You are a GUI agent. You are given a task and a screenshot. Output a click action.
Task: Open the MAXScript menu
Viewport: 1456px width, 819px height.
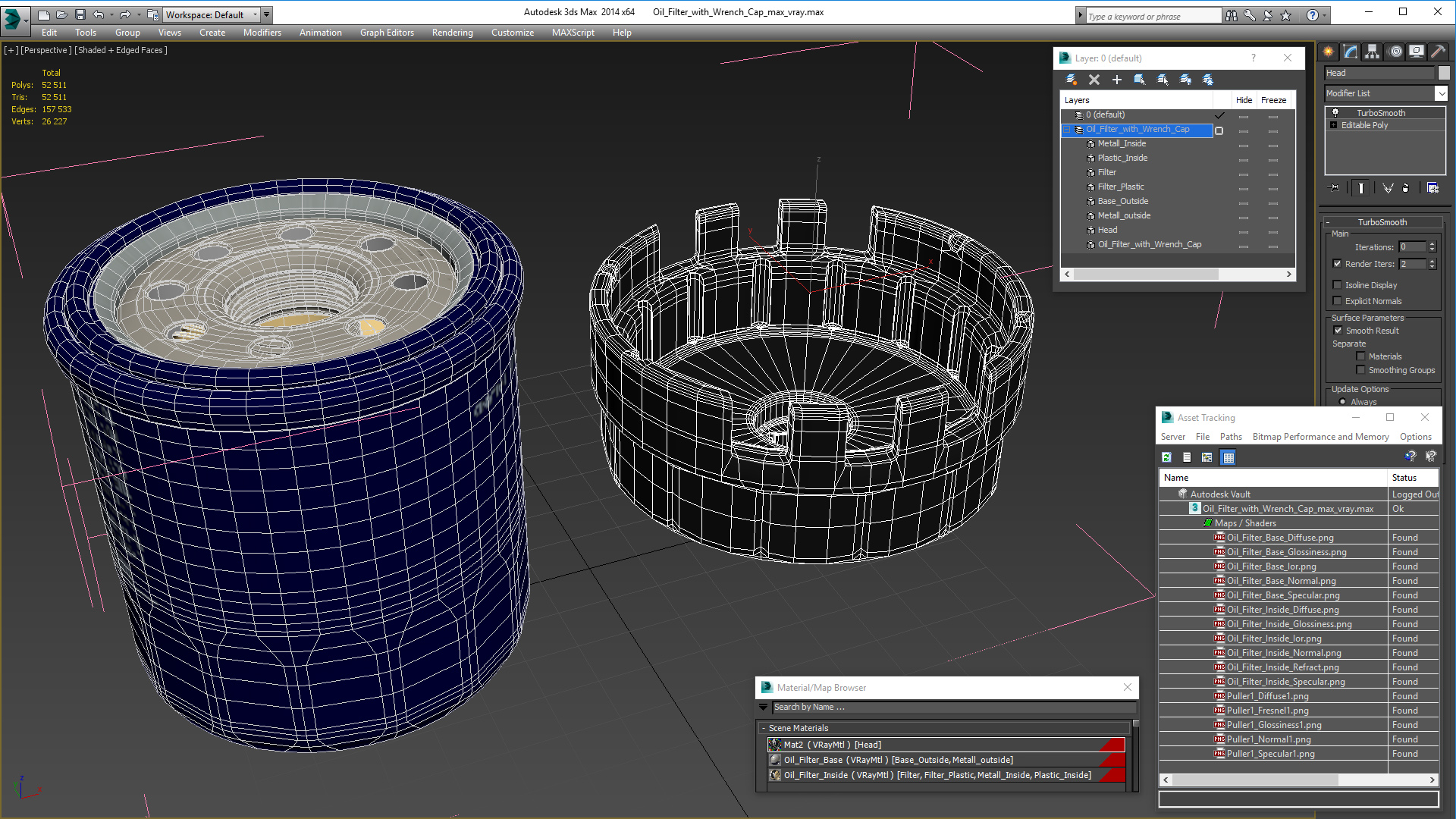tap(573, 33)
